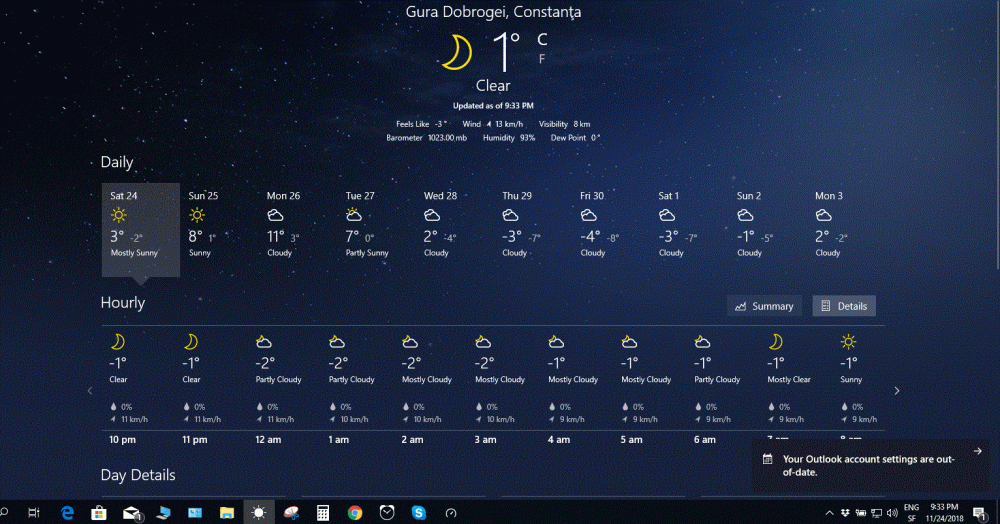The image size is (1000, 524).
Task: Open the Mail app in taskbar
Action: 131,512
